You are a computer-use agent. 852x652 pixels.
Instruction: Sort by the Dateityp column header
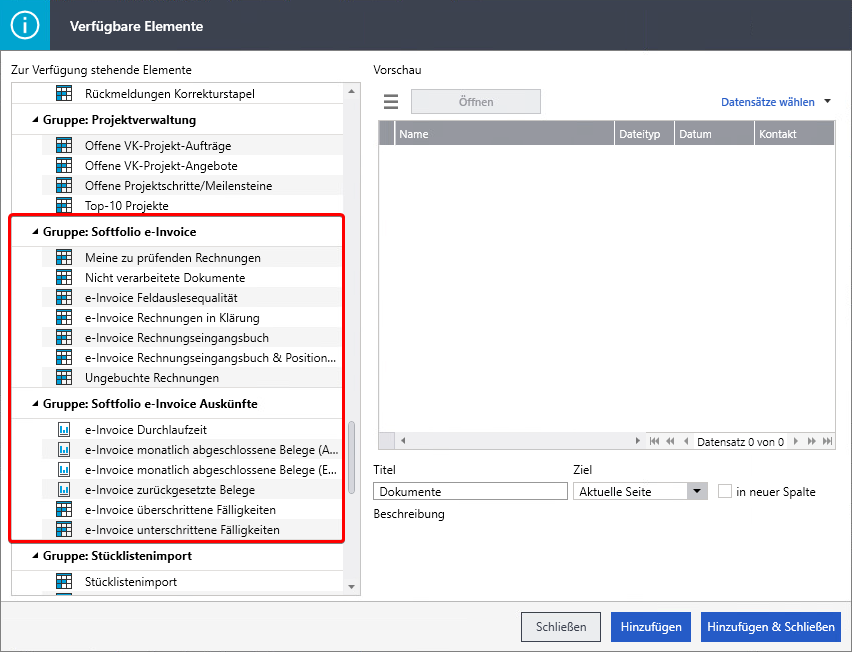(x=640, y=134)
